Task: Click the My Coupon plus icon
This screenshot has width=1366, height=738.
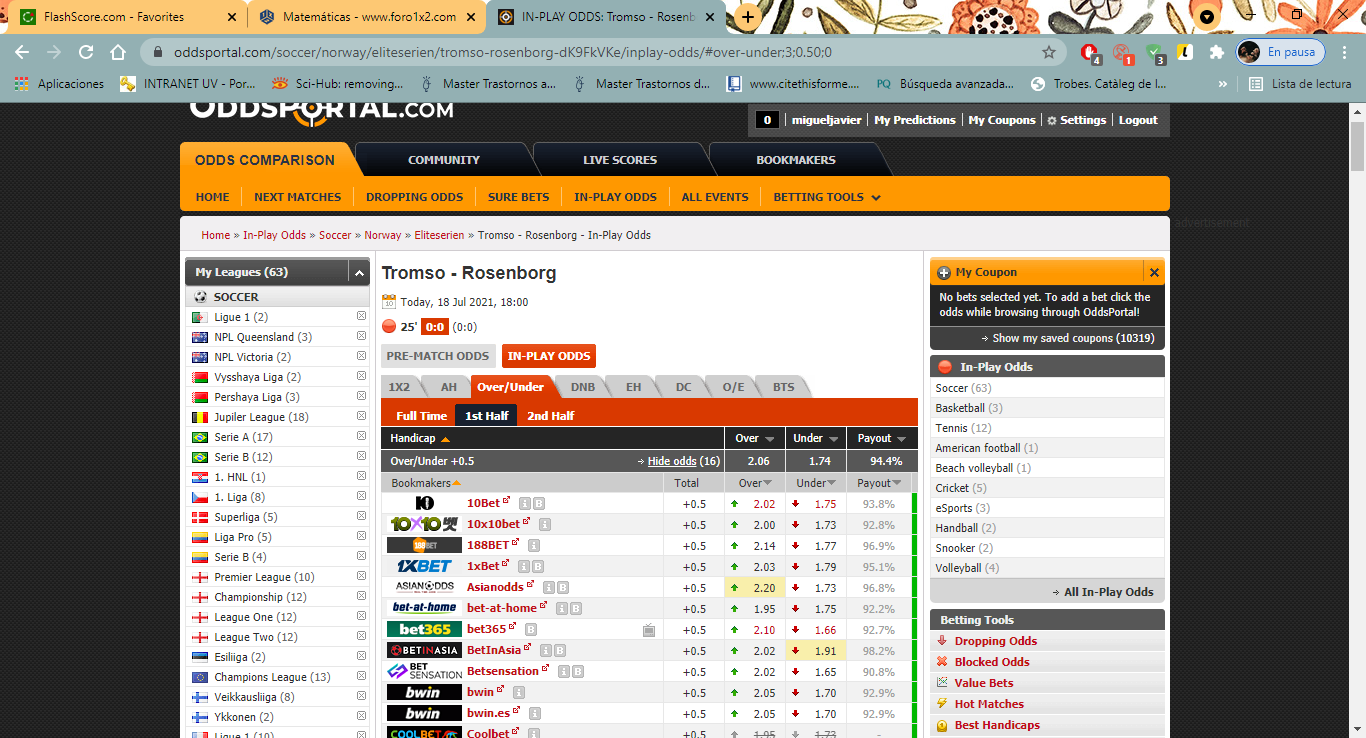Action: click(944, 272)
